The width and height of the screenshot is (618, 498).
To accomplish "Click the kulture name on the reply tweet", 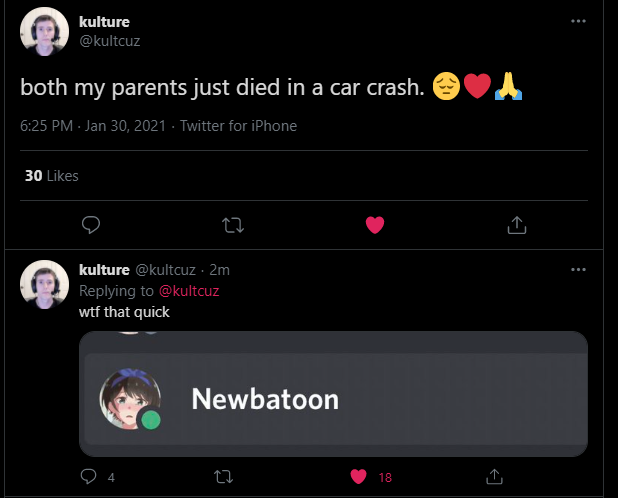I will (104, 270).
